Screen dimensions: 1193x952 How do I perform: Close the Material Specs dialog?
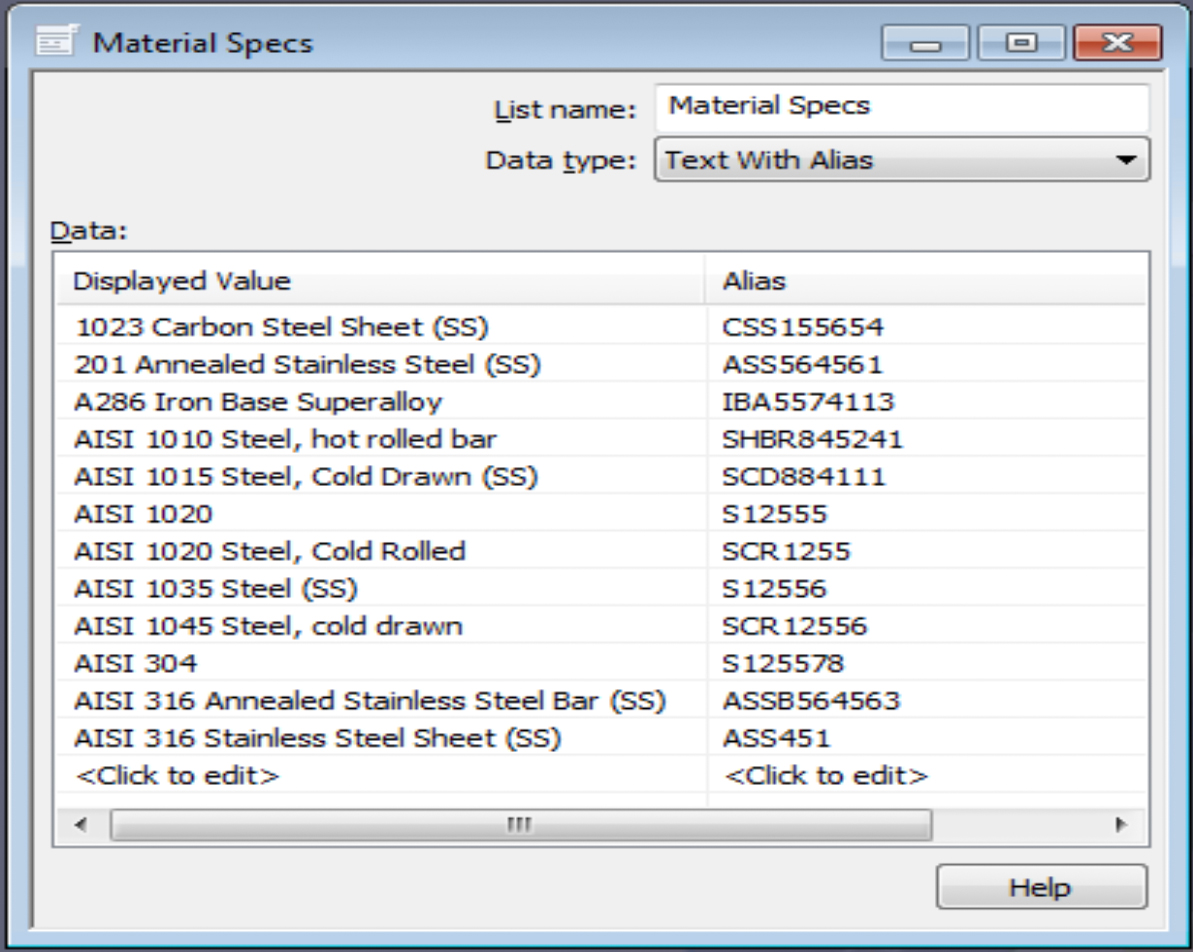pyautogui.click(x=1116, y=44)
